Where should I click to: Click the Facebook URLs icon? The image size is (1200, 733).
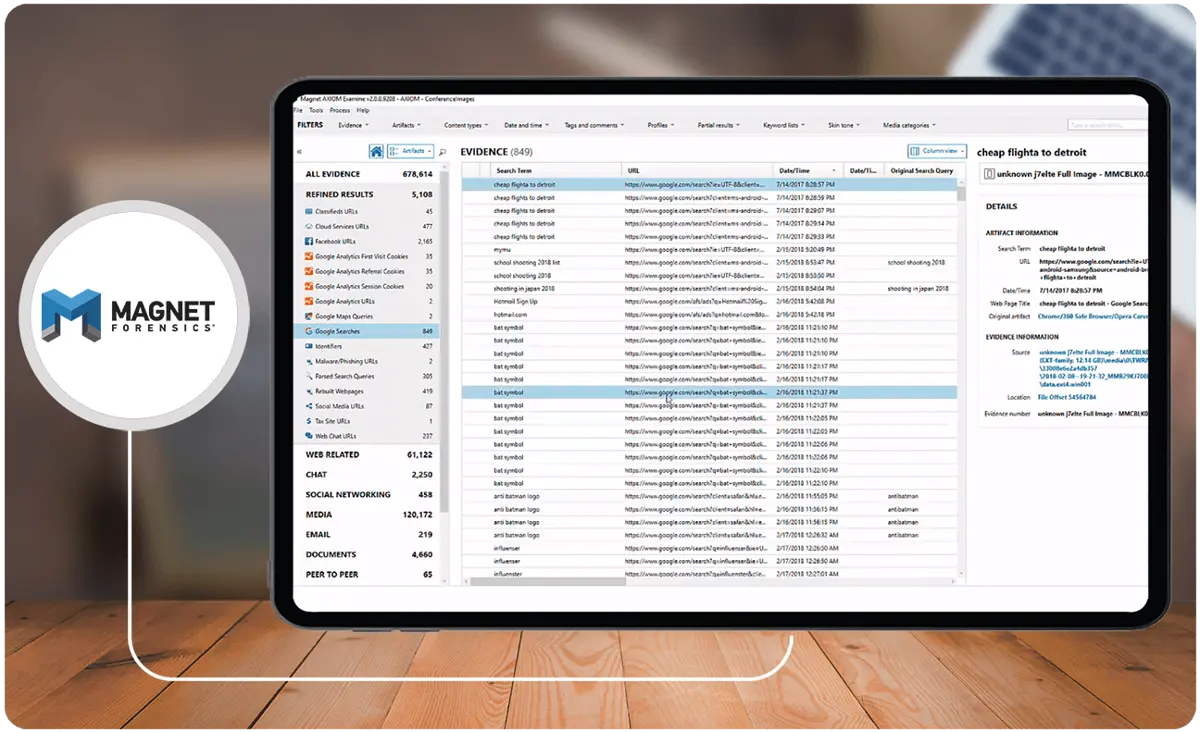(x=309, y=242)
